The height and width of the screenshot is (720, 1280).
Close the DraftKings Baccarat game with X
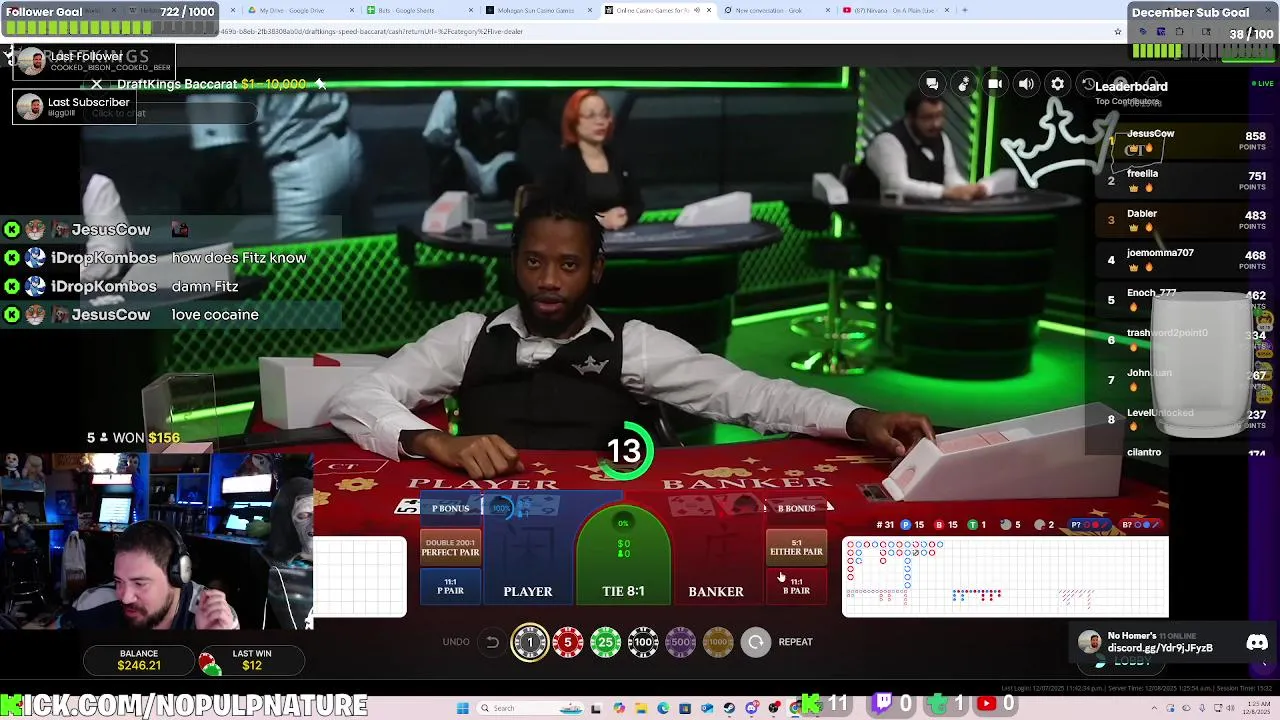click(97, 84)
